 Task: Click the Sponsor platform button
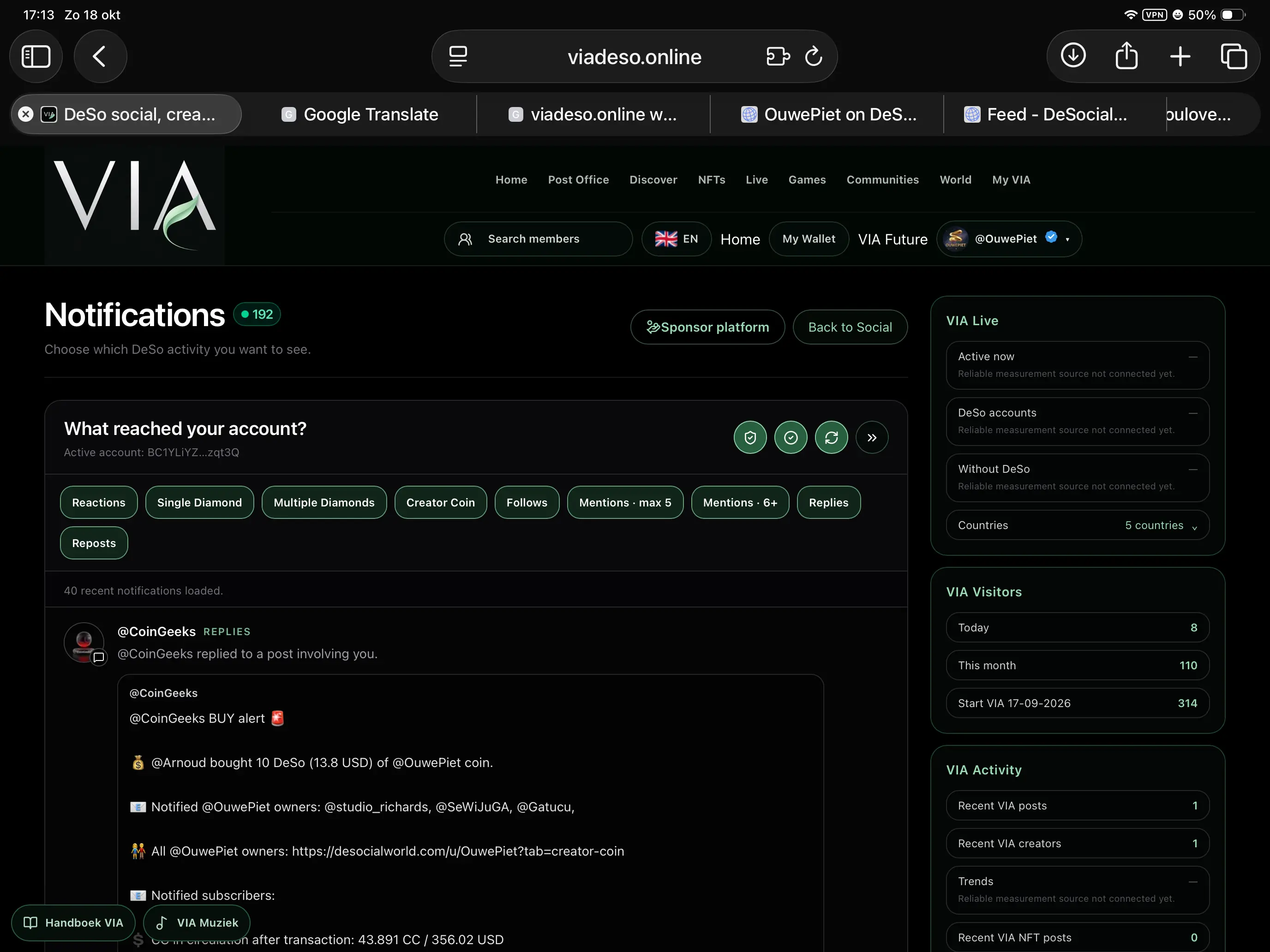click(707, 327)
